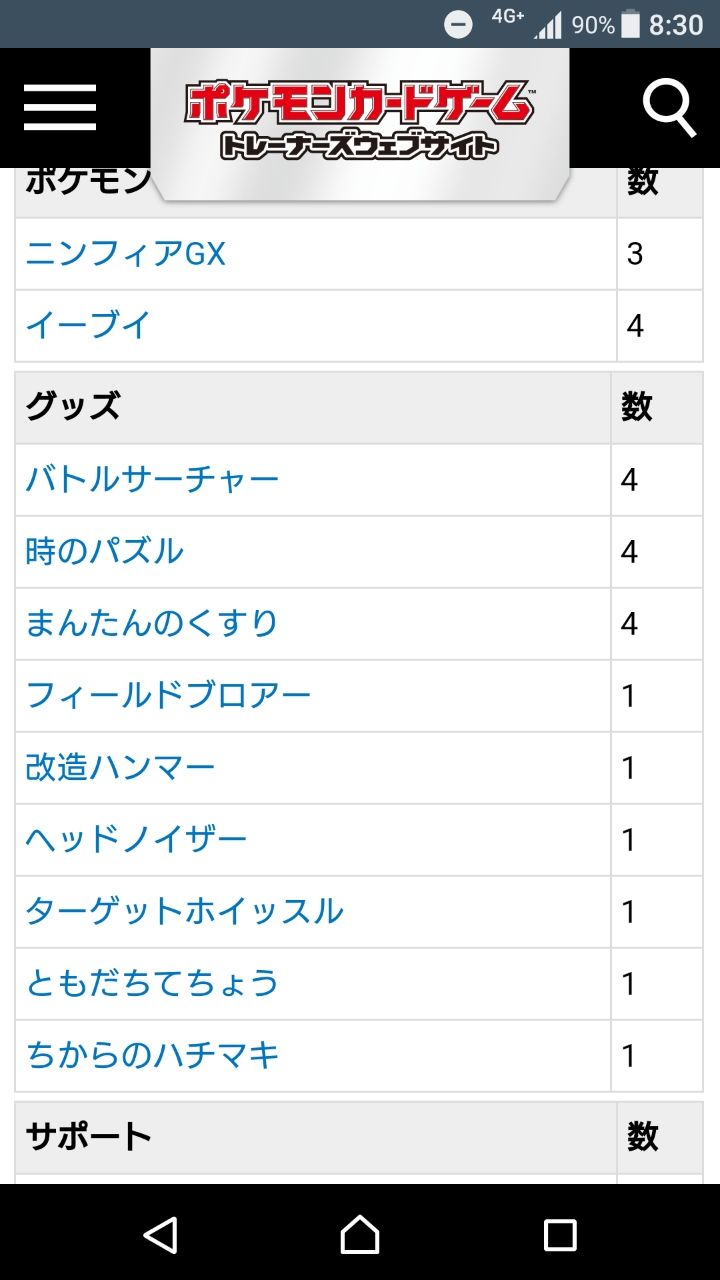Viewport: 720px width, 1280px height.
Task: Tap the search magnifier icon
Action: (669, 107)
